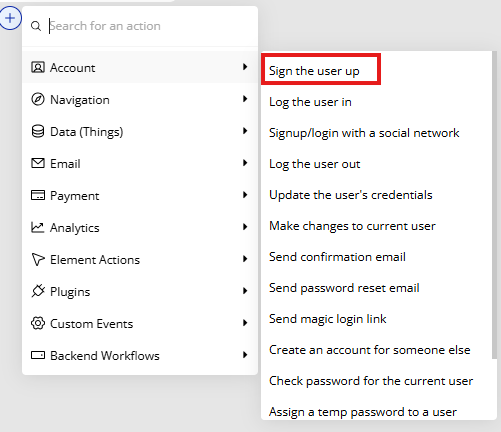
Task: Click the submenu vertical scrollbar
Action: coord(494,205)
